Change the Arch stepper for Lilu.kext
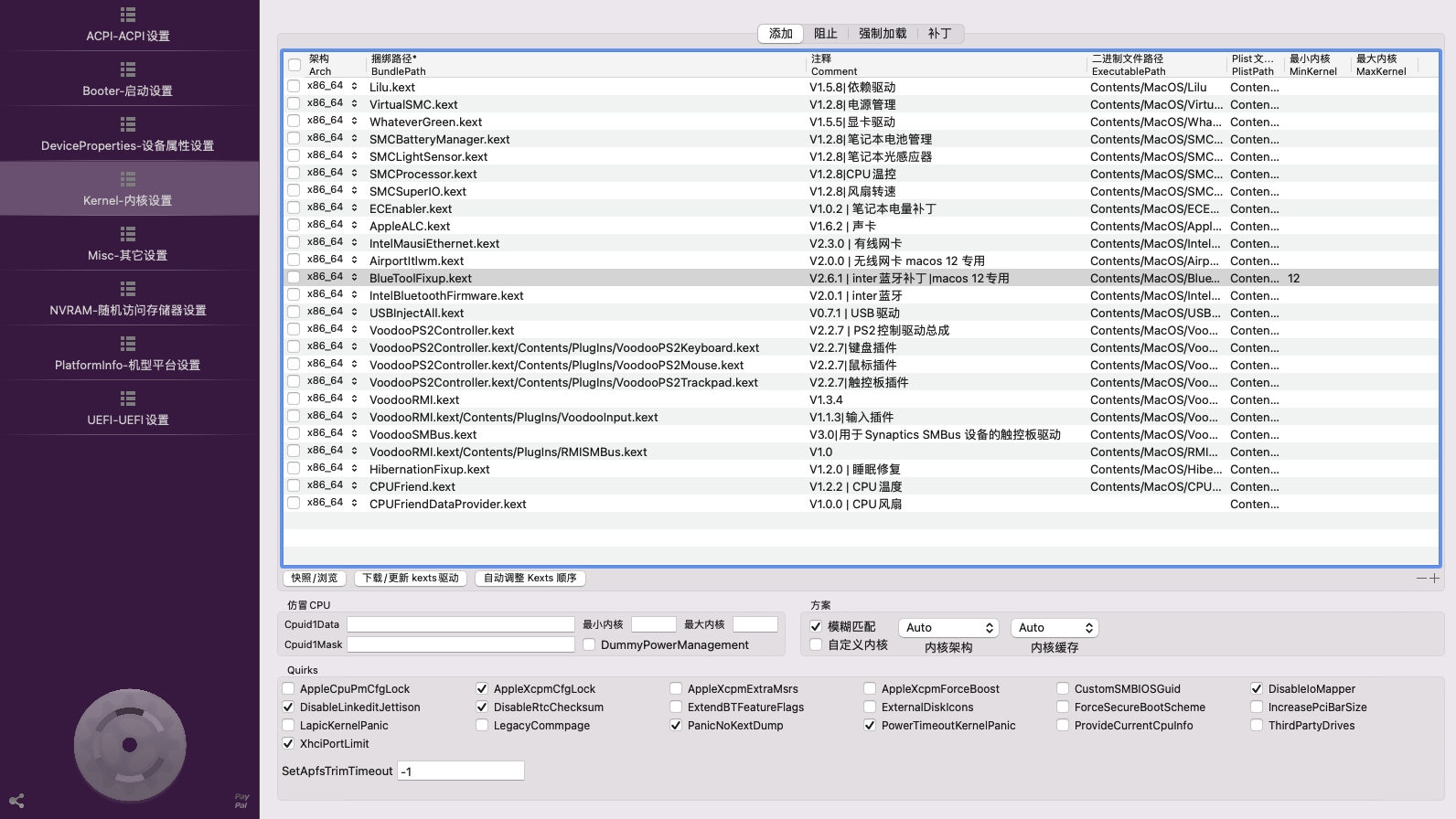1456x819 pixels. (354, 87)
